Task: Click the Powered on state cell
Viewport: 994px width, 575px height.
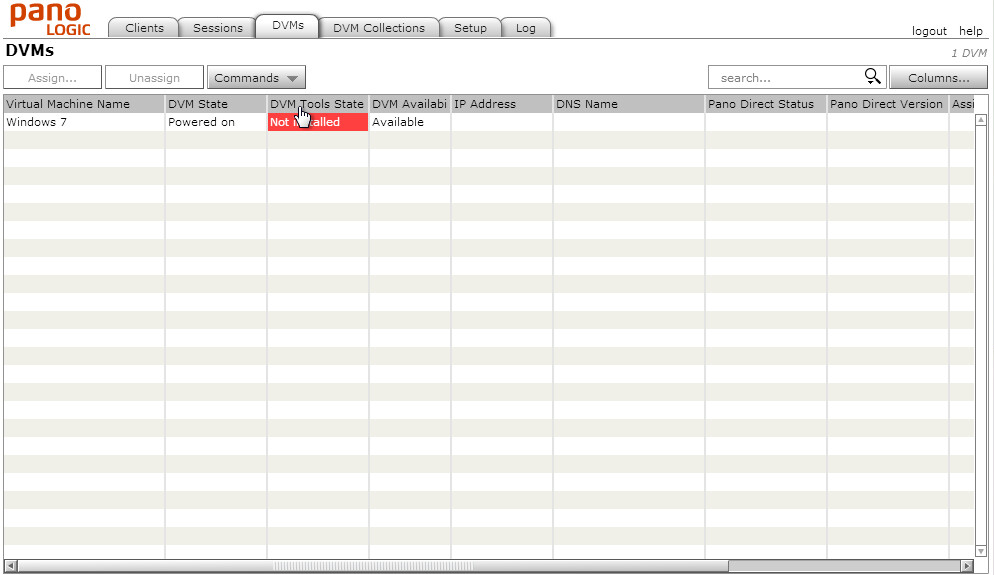Action: (x=216, y=122)
